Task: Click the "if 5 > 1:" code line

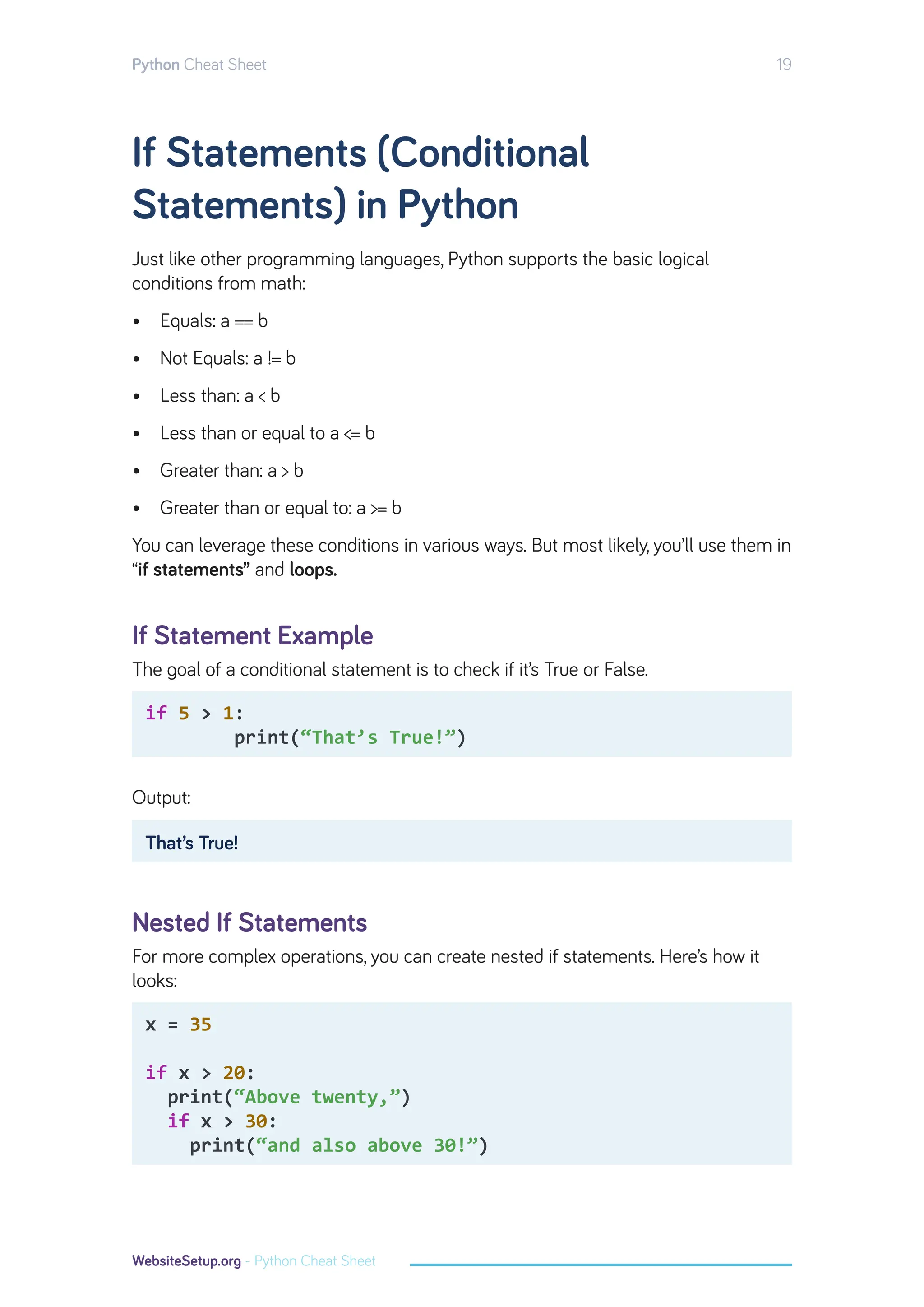Action: pos(194,713)
